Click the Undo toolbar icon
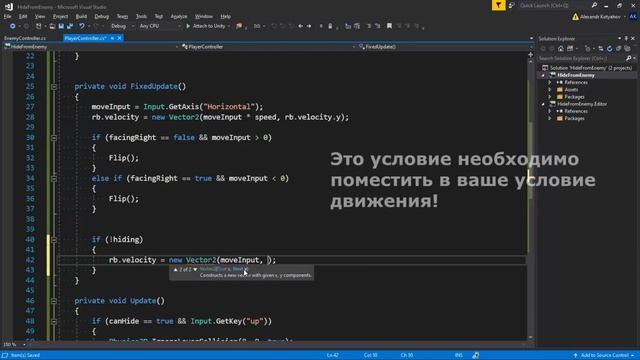 pos(82,26)
